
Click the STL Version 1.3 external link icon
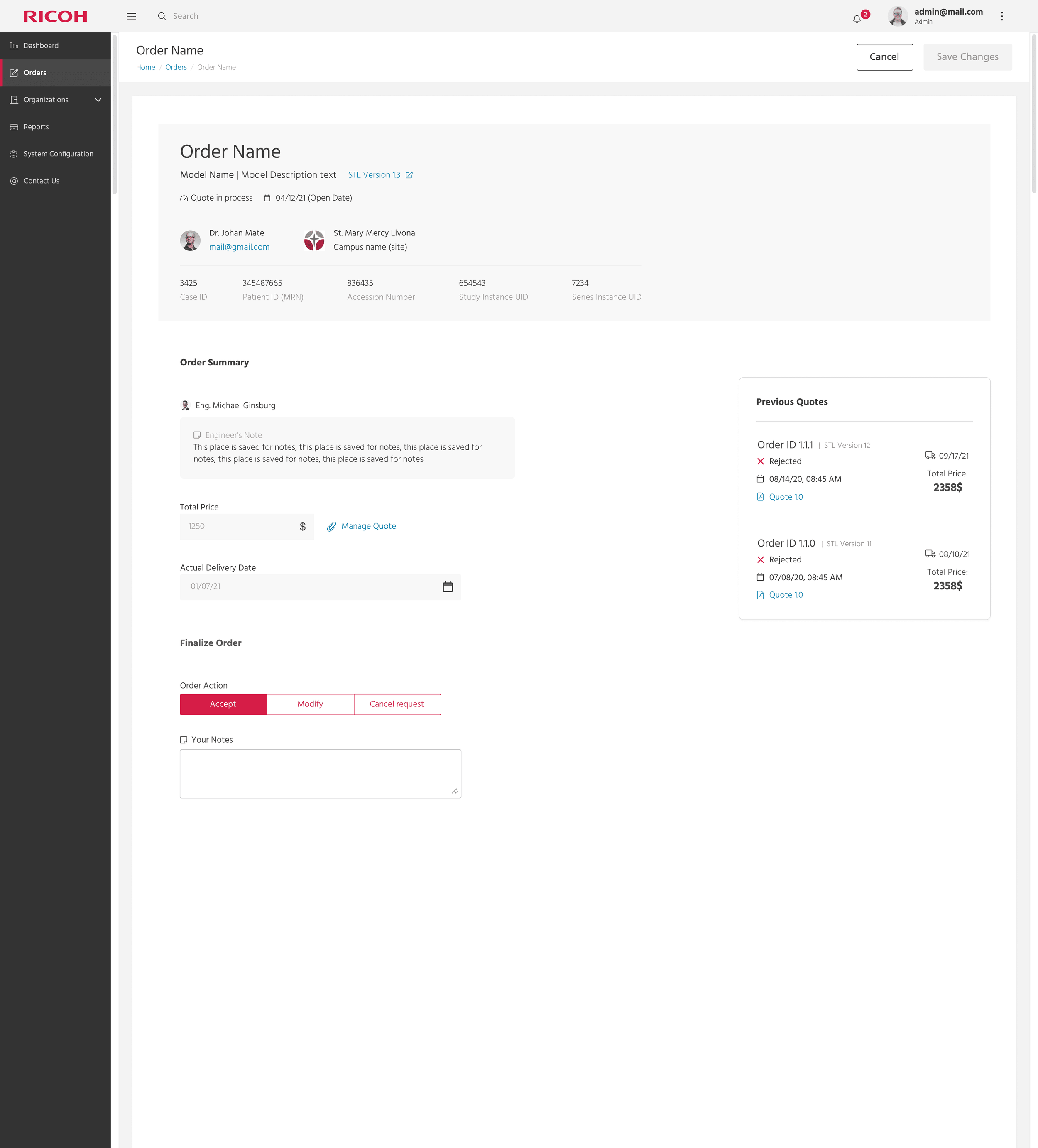(409, 175)
